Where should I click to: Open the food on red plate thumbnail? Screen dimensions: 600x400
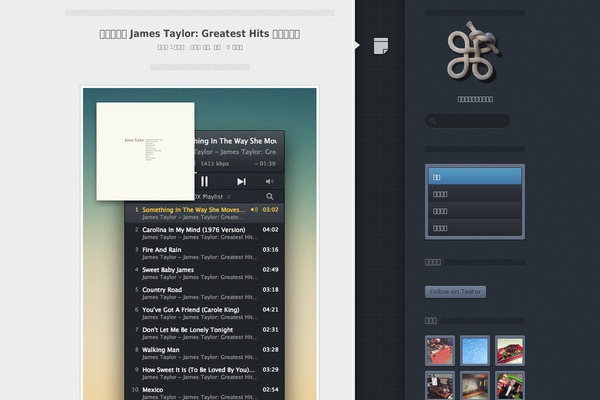pos(510,351)
